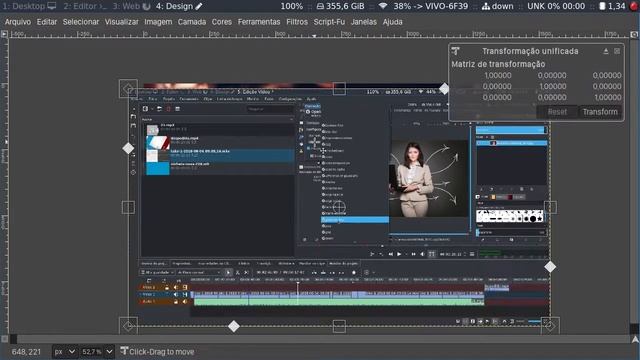Open the Visualizar menu

[122, 22]
